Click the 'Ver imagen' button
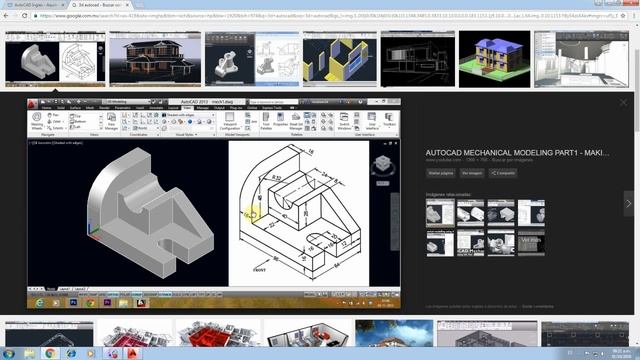Image resolution: width=640 pixels, height=360 pixels. pos(472,173)
